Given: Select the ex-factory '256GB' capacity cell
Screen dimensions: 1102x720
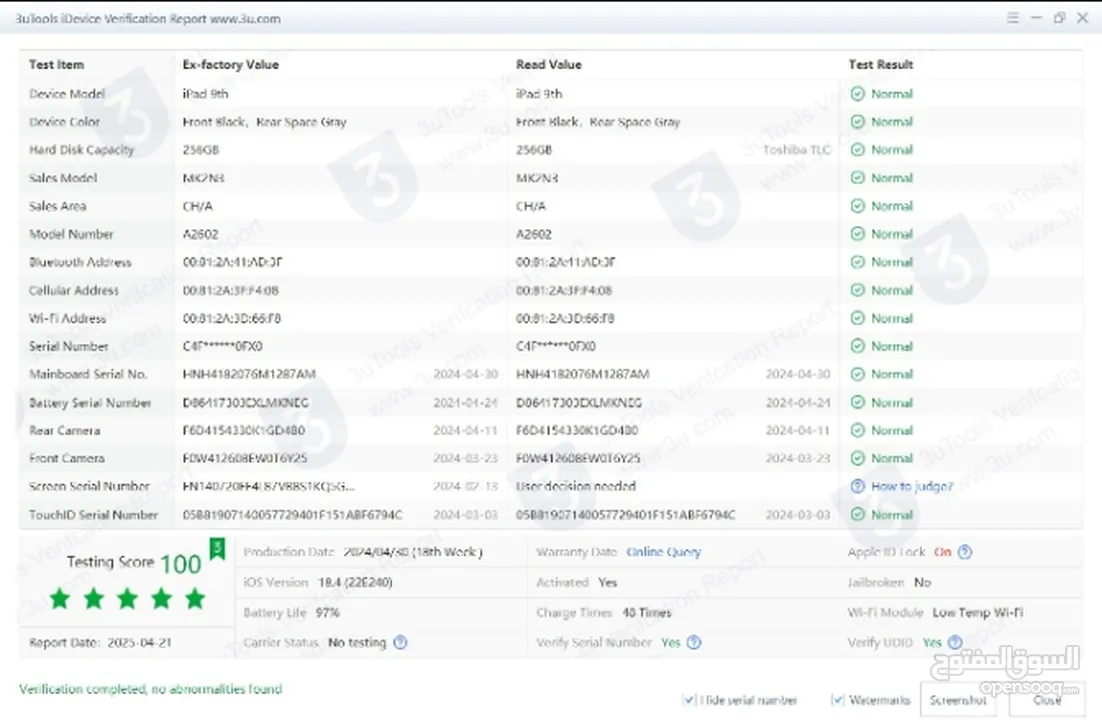Looking at the screenshot, I should pos(201,150).
